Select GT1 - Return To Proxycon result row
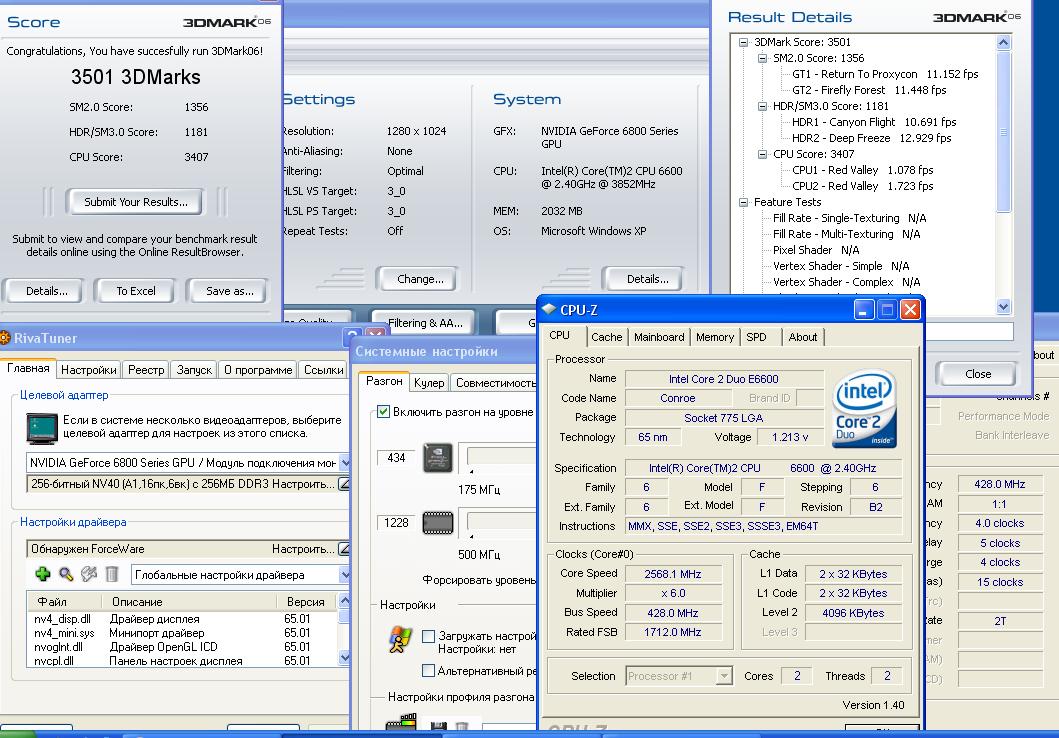The height and width of the screenshot is (738, 1059). pyautogui.click(x=885, y=74)
